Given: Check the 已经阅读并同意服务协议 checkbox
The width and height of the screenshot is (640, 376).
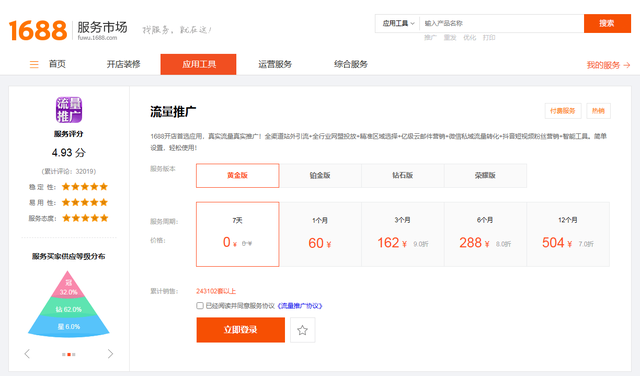Looking at the screenshot, I should [x=200, y=305].
